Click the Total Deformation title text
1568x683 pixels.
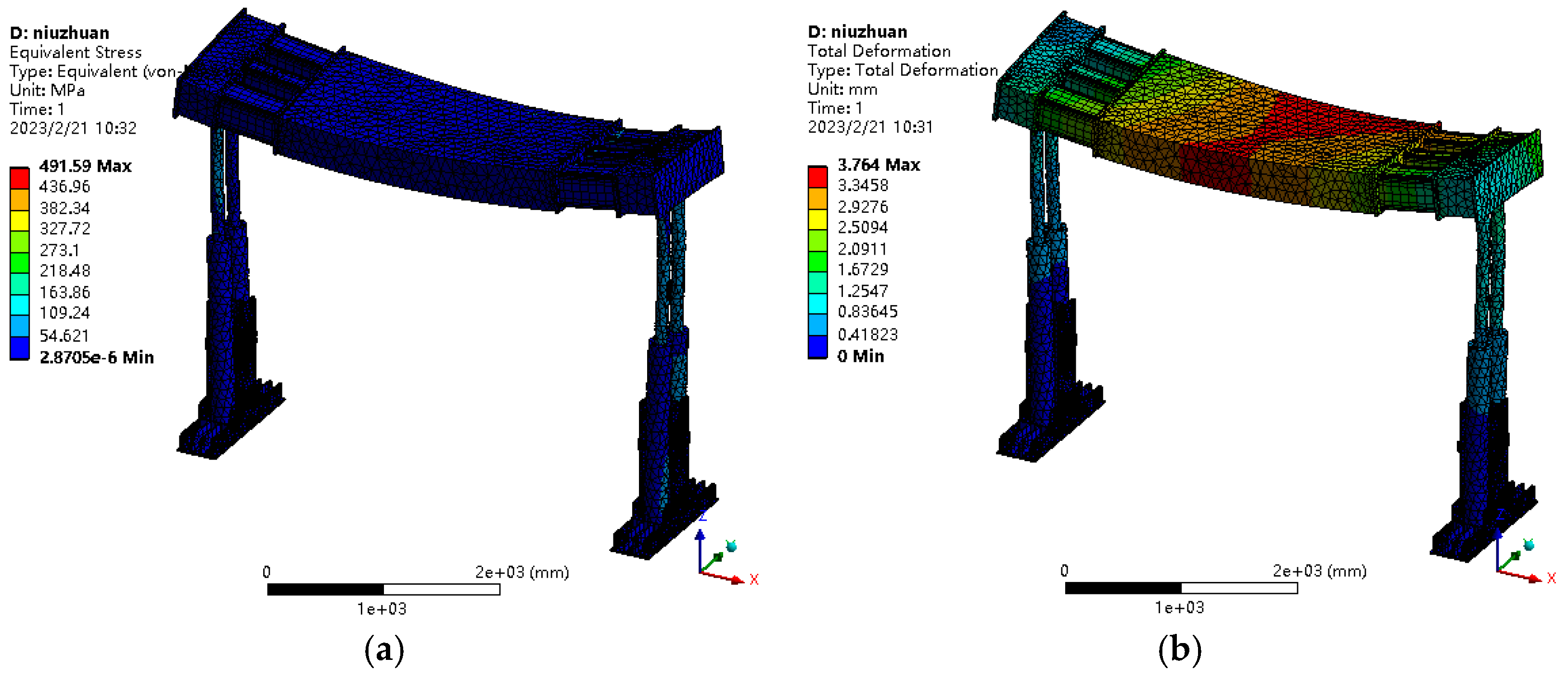(x=879, y=51)
